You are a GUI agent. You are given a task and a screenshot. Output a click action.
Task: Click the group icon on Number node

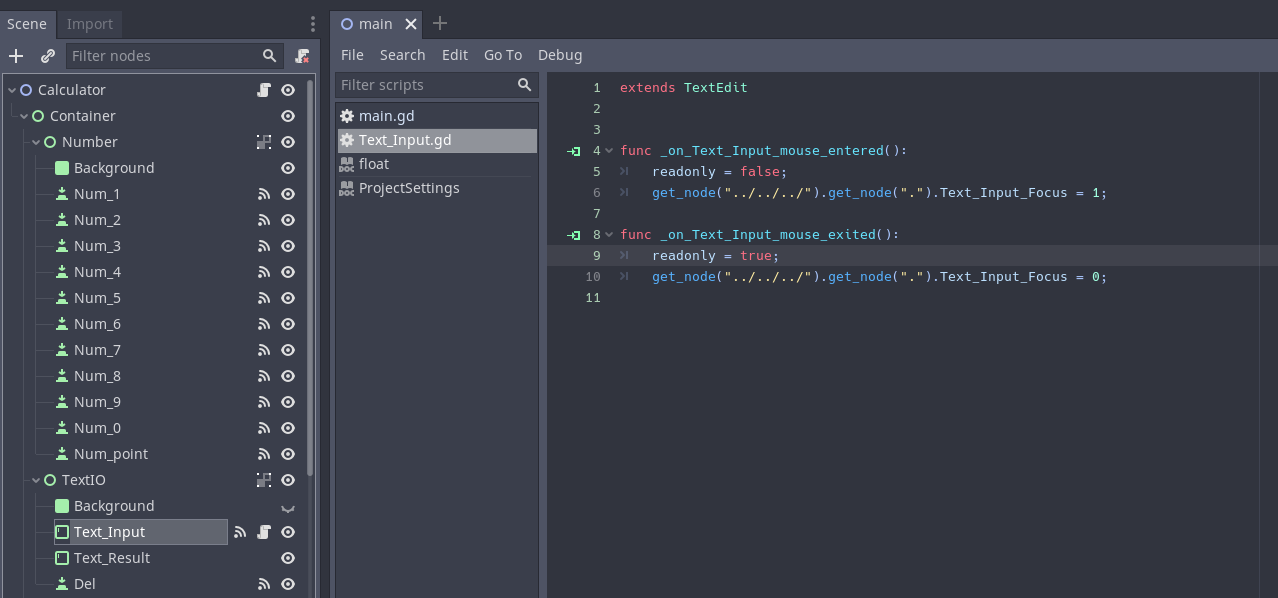click(x=264, y=142)
